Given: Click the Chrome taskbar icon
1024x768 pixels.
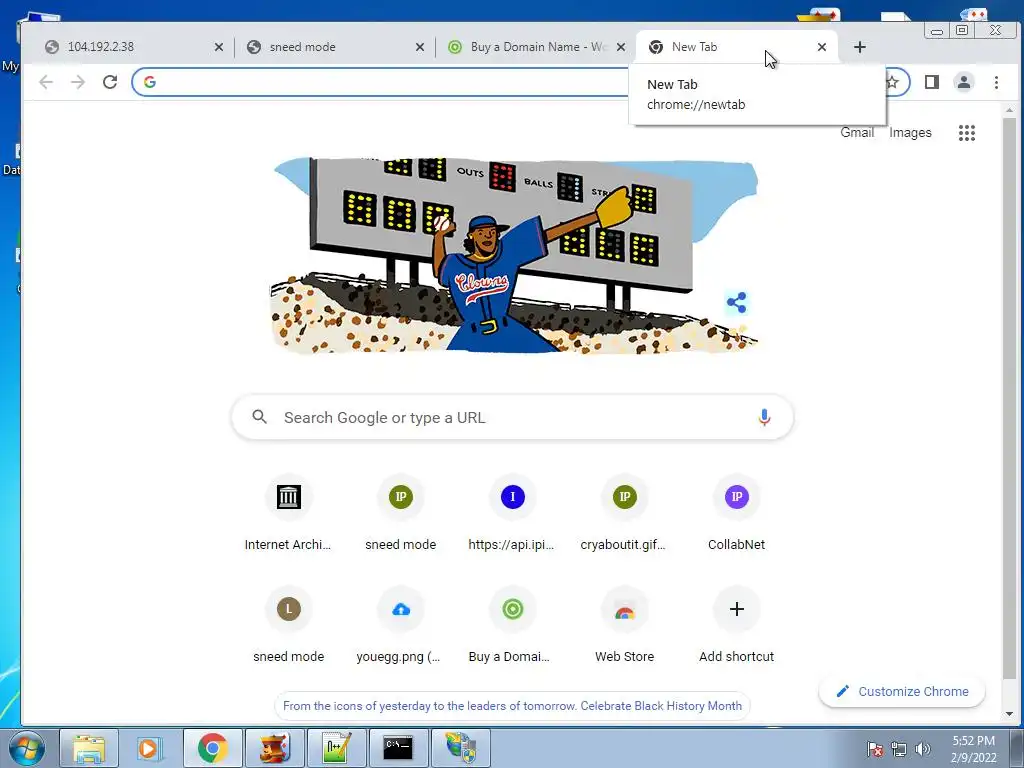Looking at the screenshot, I should 213,748.
